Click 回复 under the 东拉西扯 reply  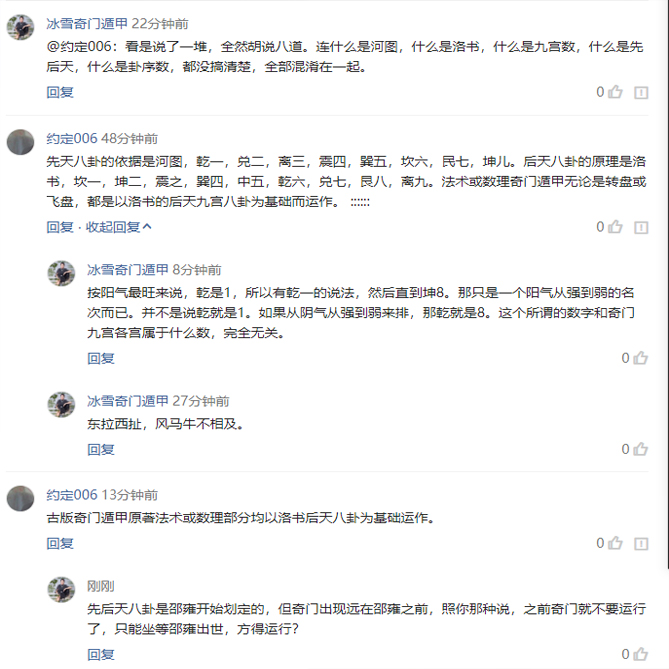100,449
